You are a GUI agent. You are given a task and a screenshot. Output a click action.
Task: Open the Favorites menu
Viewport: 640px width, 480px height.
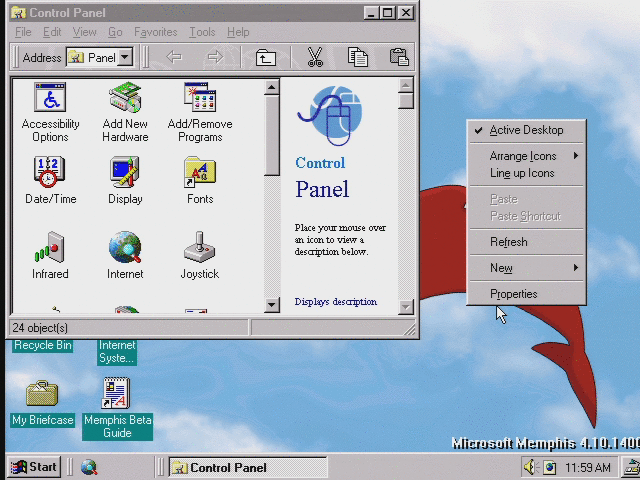[x=156, y=32]
